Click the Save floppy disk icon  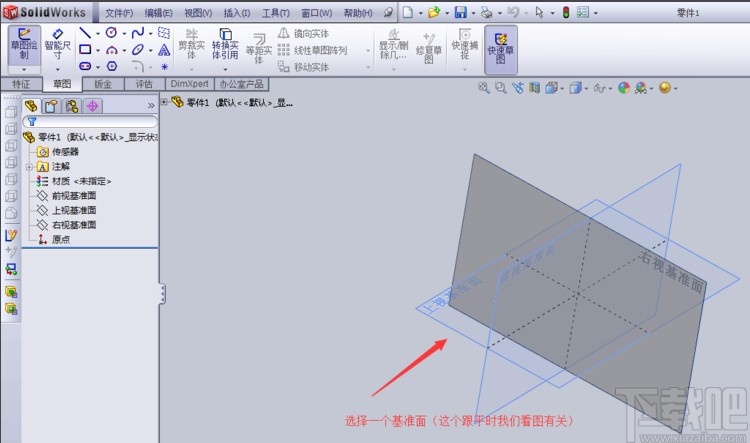tap(460, 12)
